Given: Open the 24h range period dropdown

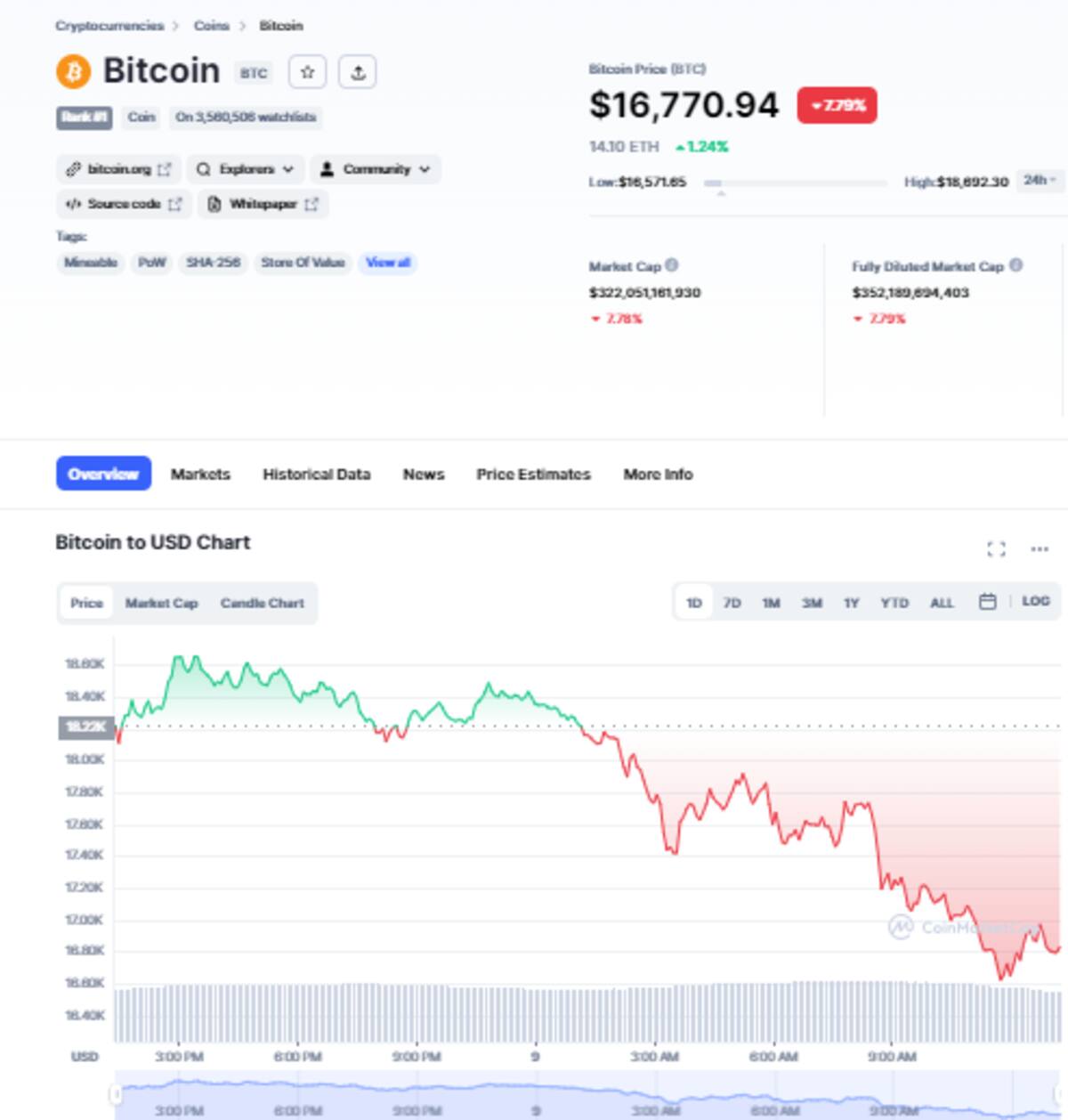Looking at the screenshot, I should [x=1040, y=181].
